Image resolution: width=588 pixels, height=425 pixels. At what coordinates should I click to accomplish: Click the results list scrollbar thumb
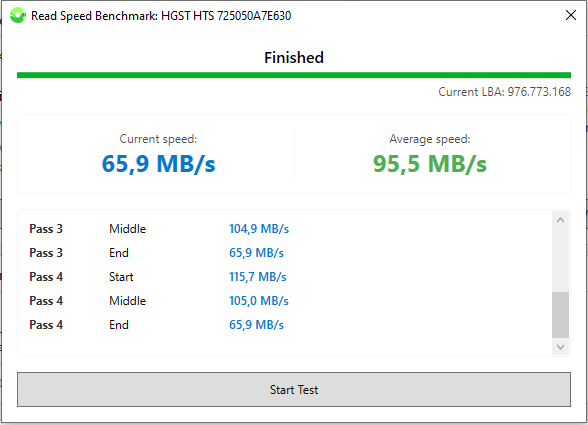[x=560, y=315]
